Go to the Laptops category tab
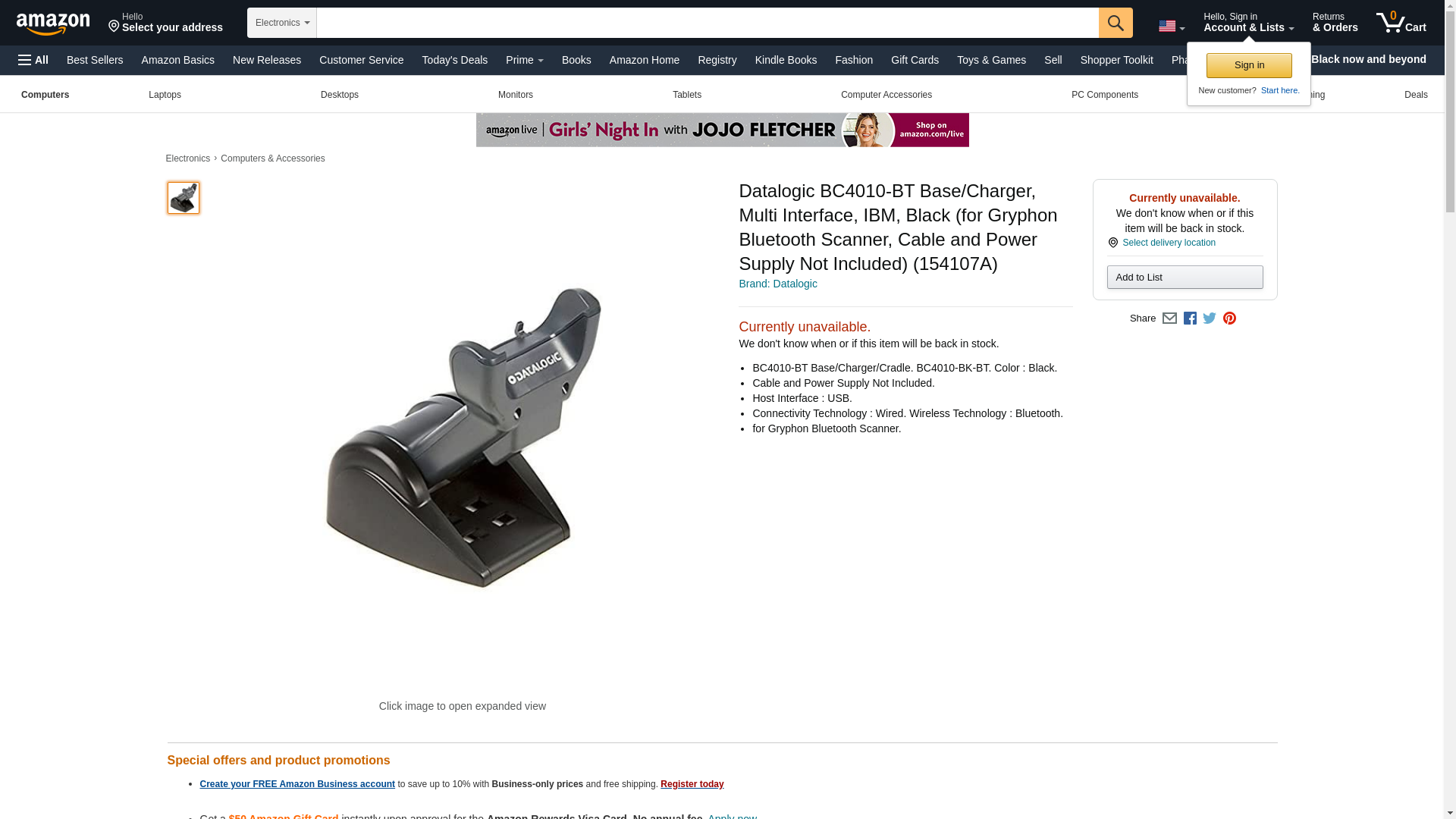1456x819 pixels. pos(165,95)
